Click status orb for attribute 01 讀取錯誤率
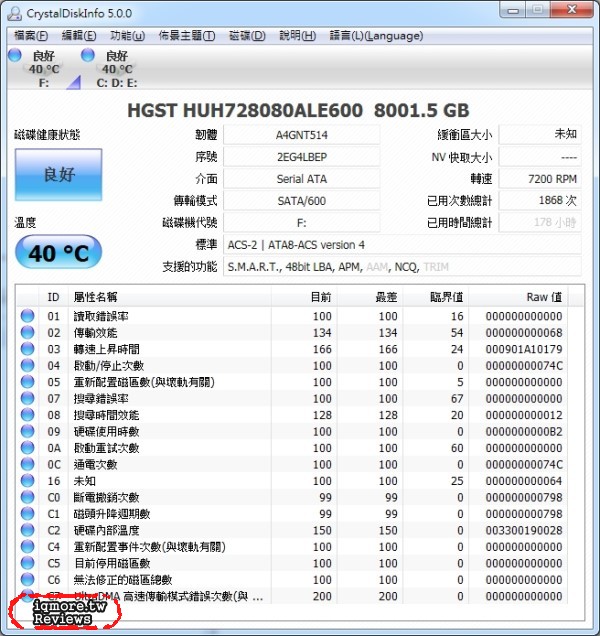 tap(28, 316)
